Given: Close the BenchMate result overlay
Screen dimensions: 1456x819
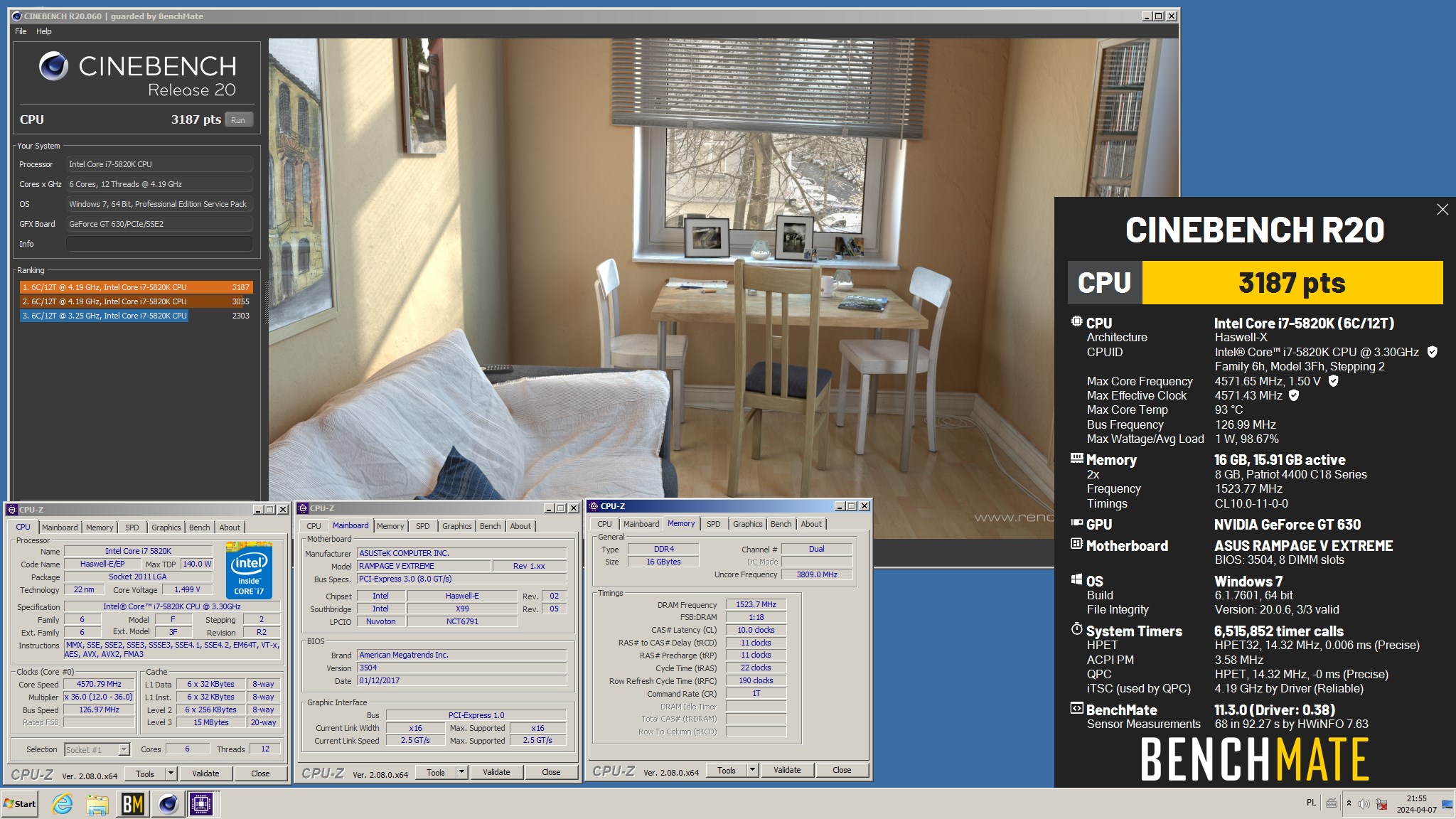Looking at the screenshot, I should click(x=1442, y=209).
